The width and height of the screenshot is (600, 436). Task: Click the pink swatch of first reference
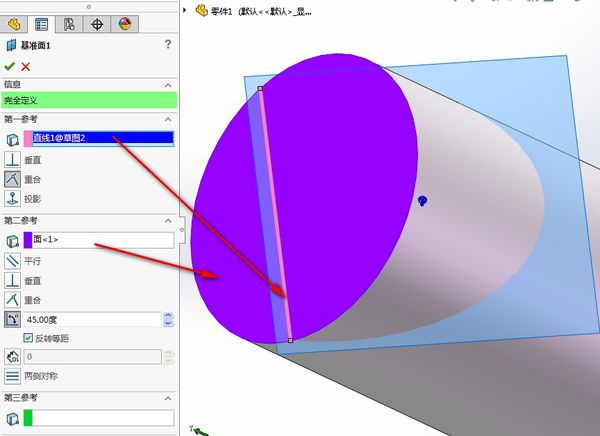[28, 138]
